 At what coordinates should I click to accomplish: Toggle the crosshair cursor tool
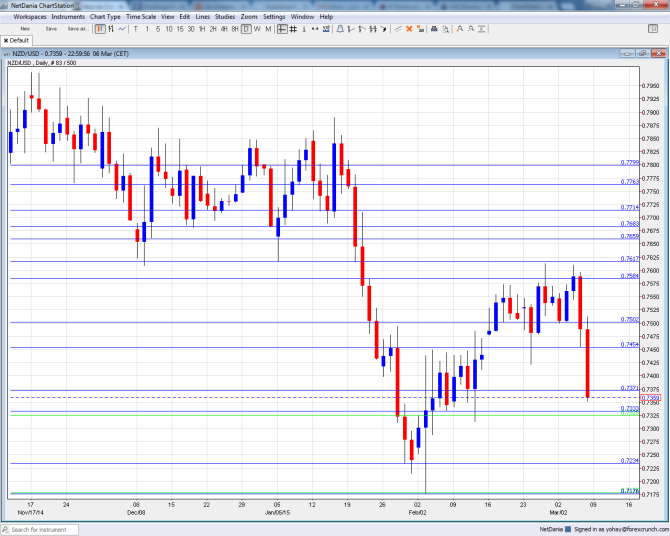[x=282, y=29]
